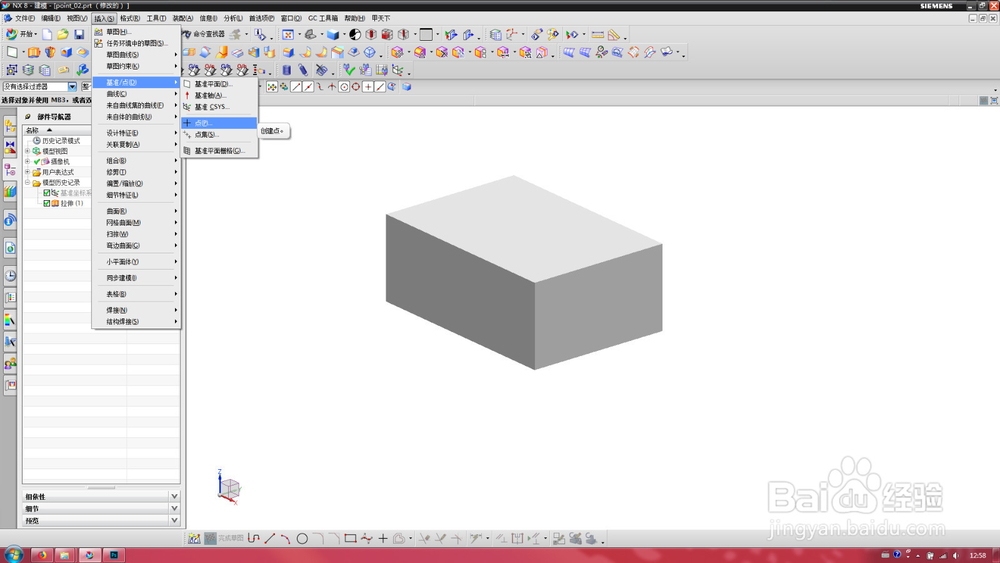Click the Open folder icon in toolbar
The image size is (1000, 563).
(x=62, y=34)
